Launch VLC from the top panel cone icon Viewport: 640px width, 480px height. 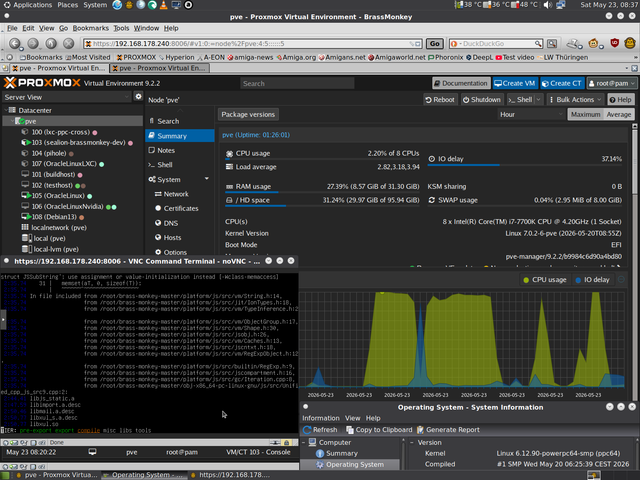[x=164, y=5]
